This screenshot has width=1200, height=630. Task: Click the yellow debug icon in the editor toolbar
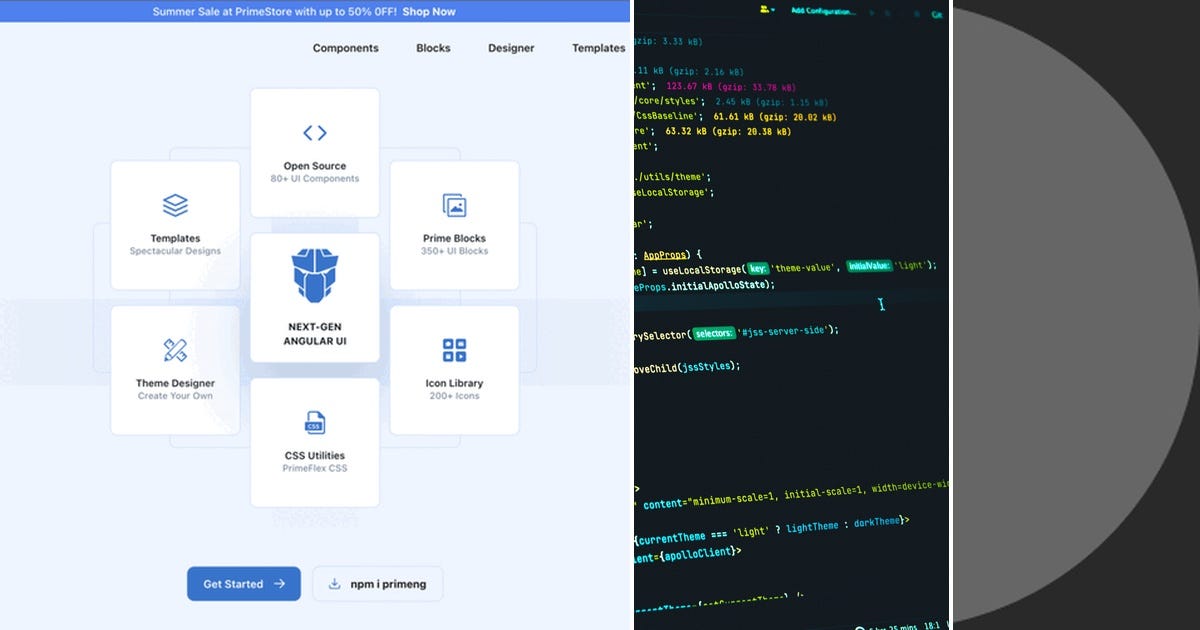[763, 10]
